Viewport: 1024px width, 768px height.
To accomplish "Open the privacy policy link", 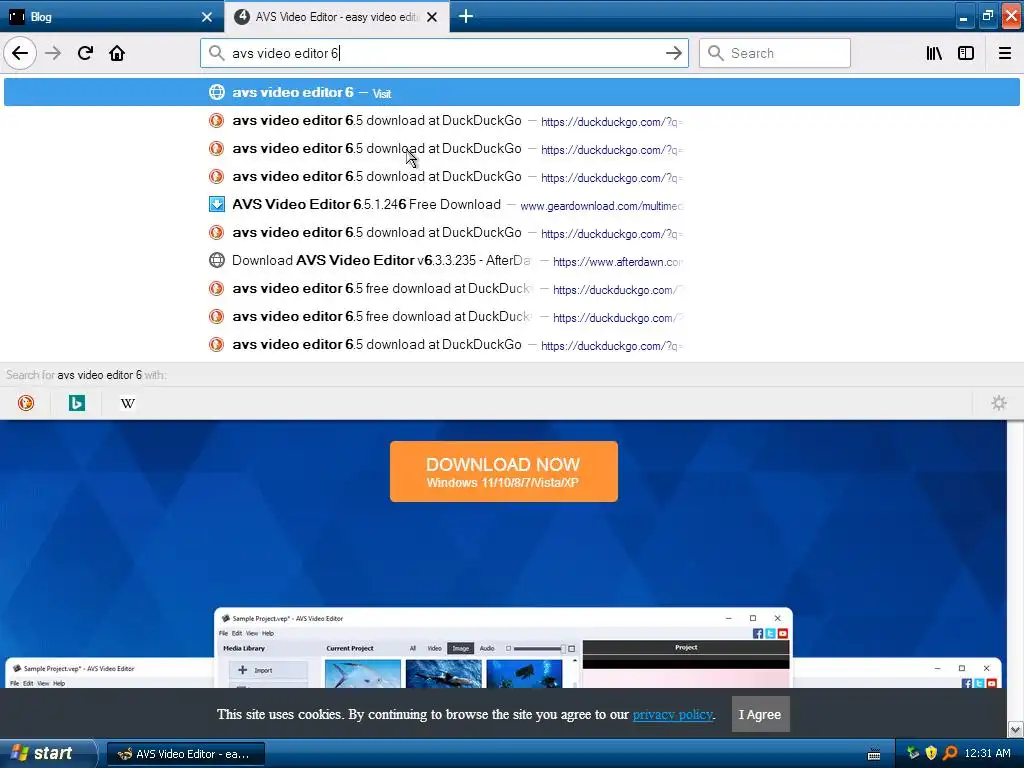I will pyautogui.click(x=673, y=714).
